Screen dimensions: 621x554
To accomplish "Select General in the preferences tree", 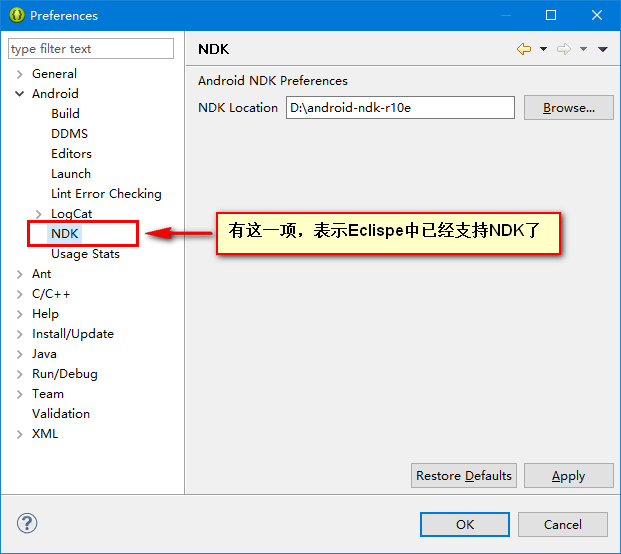I will [54, 74].
